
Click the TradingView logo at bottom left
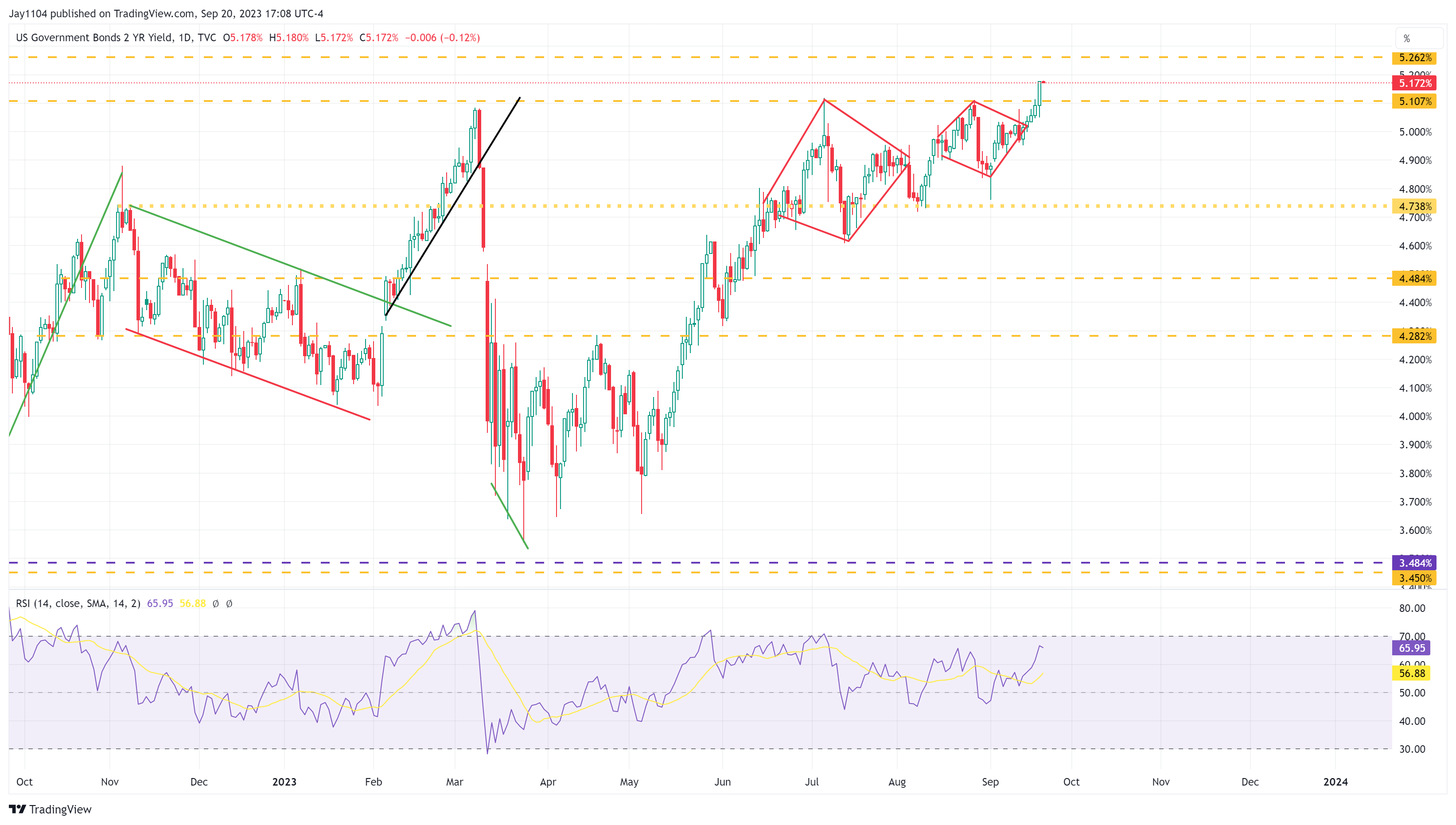[x=50, y=809]
